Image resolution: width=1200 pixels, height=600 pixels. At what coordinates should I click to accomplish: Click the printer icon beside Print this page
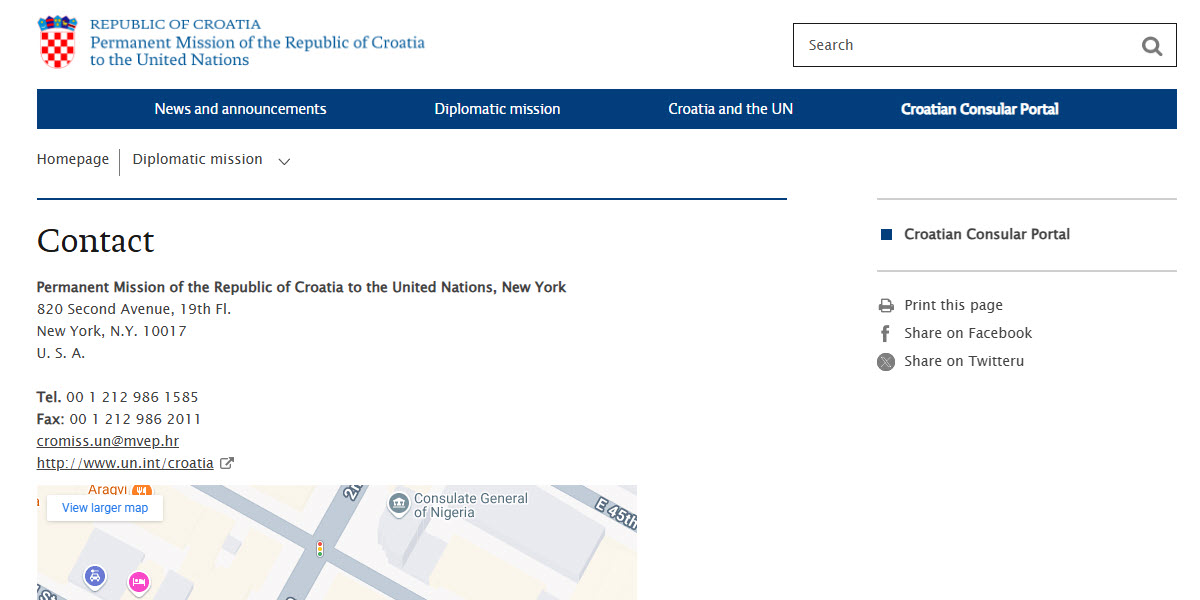(x=886, y=305)
